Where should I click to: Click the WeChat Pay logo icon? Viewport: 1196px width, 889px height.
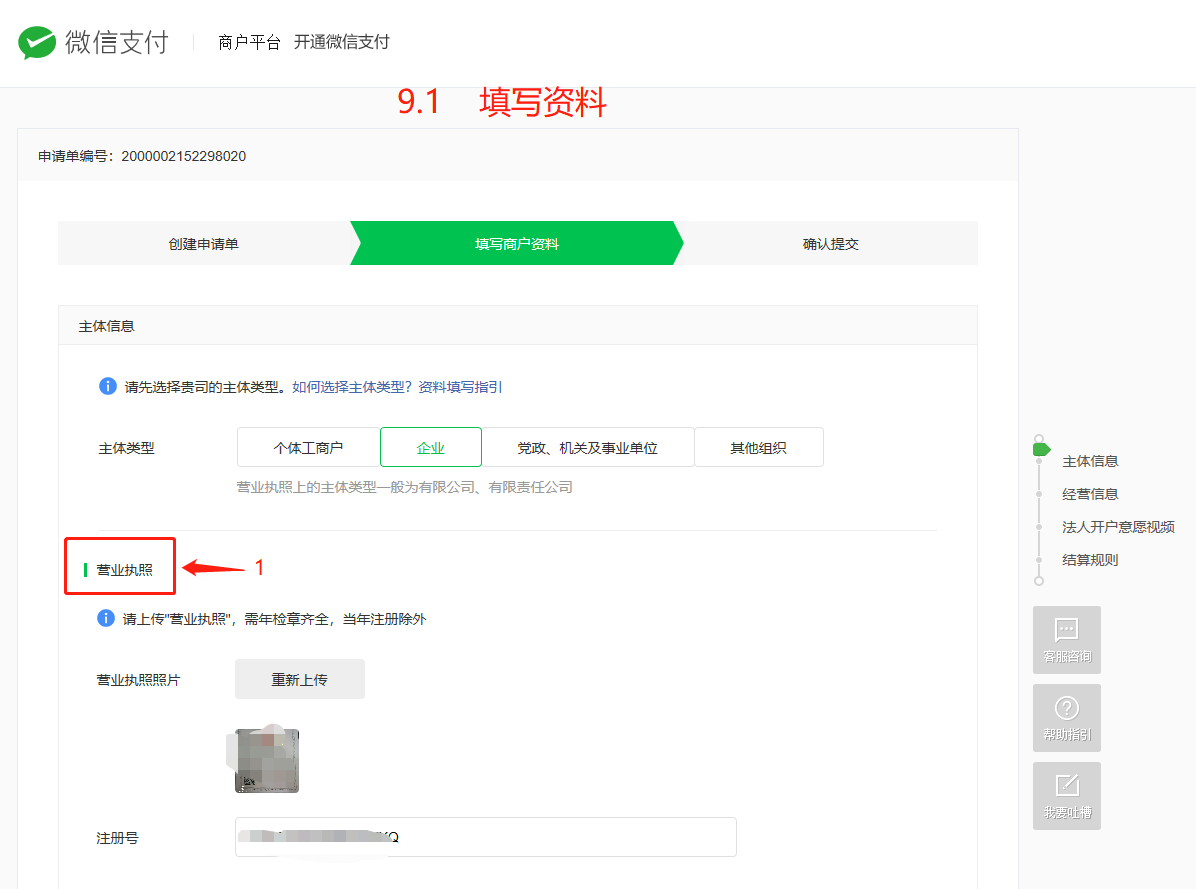pos(37,43)
